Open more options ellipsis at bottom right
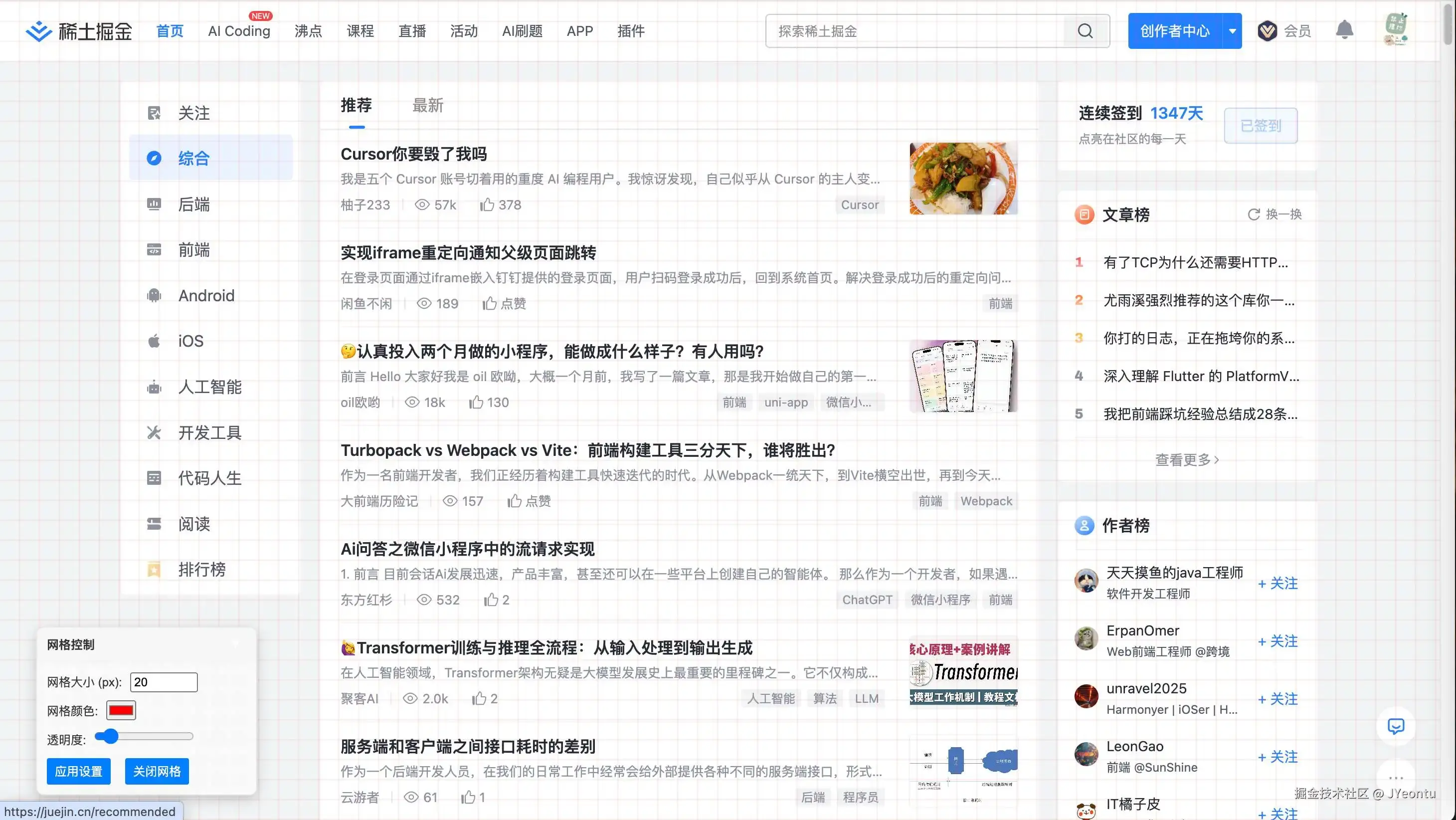 pos(1396,778)
